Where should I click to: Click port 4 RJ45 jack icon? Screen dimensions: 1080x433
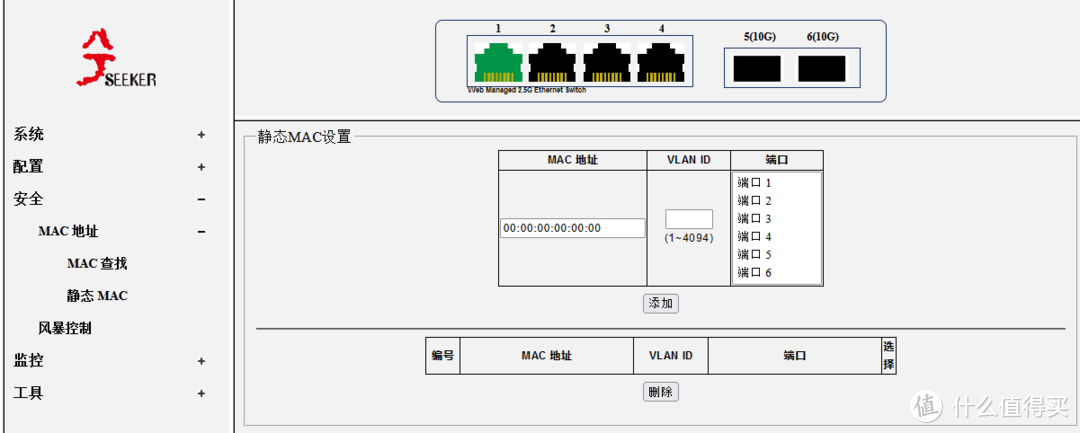coord(661,63)
